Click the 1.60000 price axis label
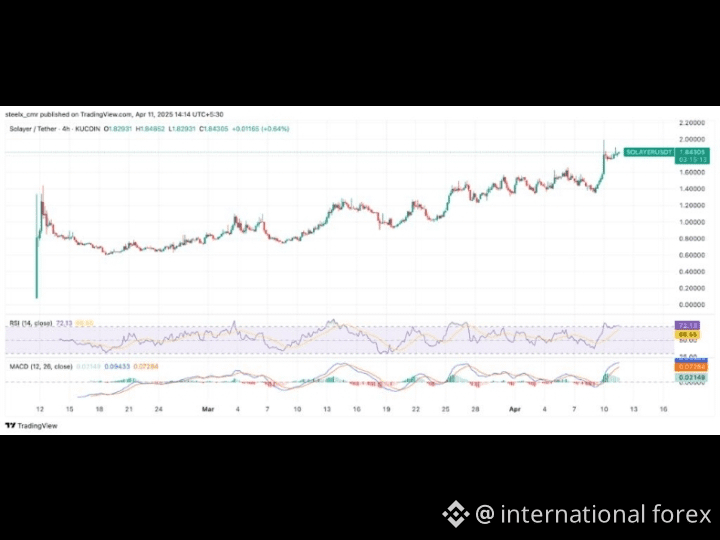This screenshot has height=540, width=720. click(692, 172)
